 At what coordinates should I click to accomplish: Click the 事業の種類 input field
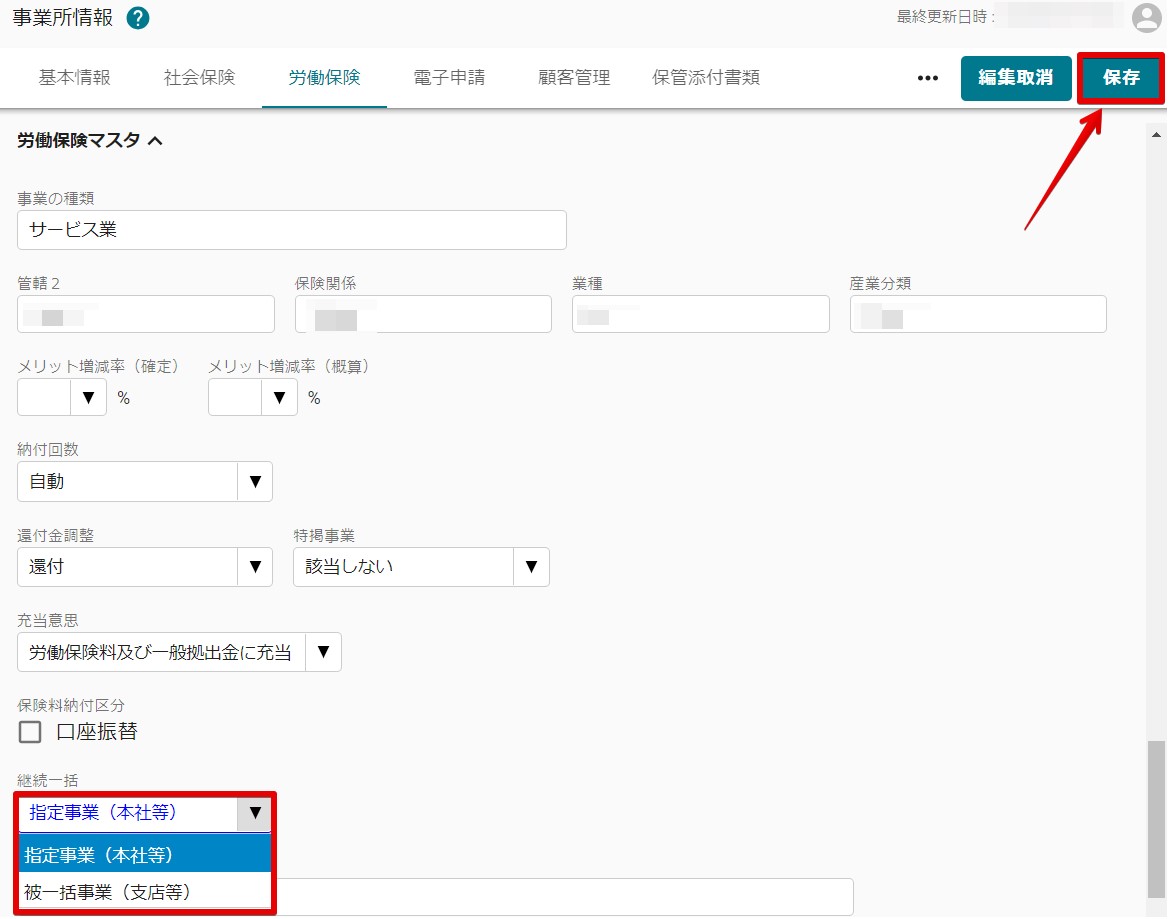point(292,230)
